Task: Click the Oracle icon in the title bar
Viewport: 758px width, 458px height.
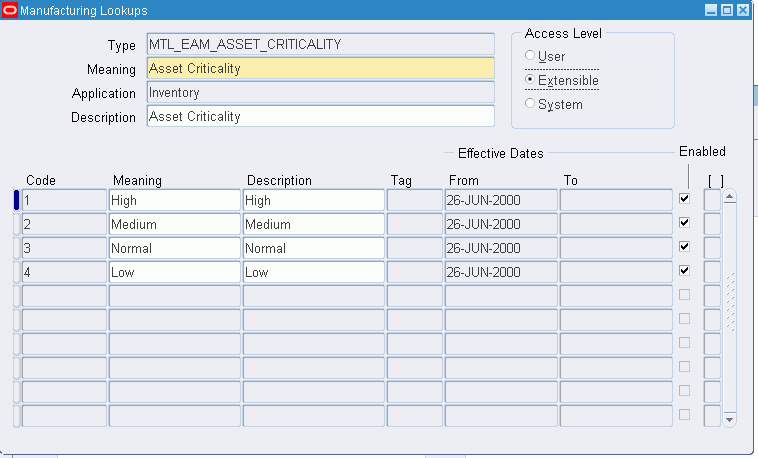Action: tap(10, 10)
